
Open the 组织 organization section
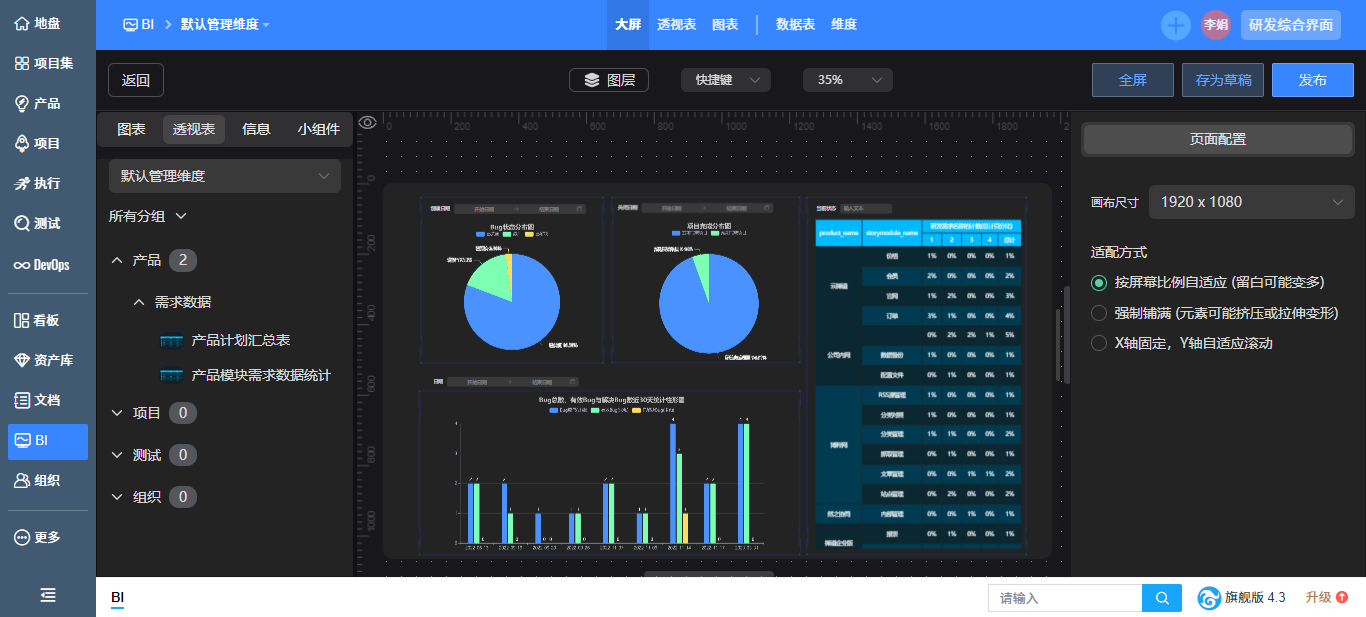(x=38, y=480)
